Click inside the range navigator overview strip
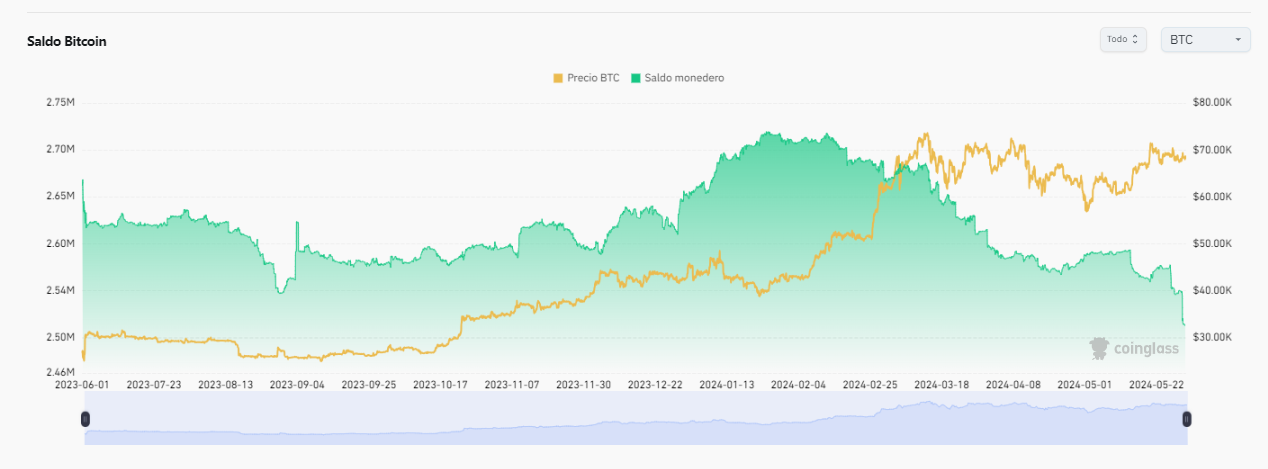Viewport: 1268px width, 469px height. [636, 418]
